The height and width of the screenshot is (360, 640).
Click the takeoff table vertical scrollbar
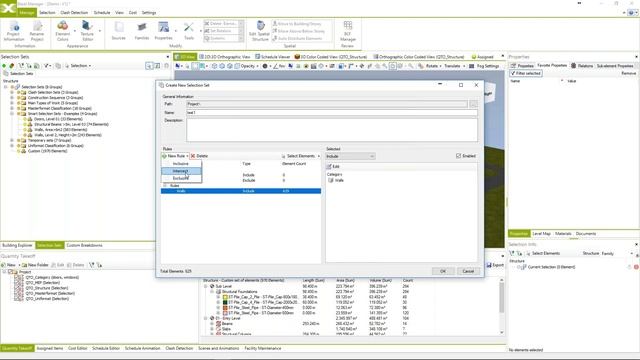pos(502,306)
